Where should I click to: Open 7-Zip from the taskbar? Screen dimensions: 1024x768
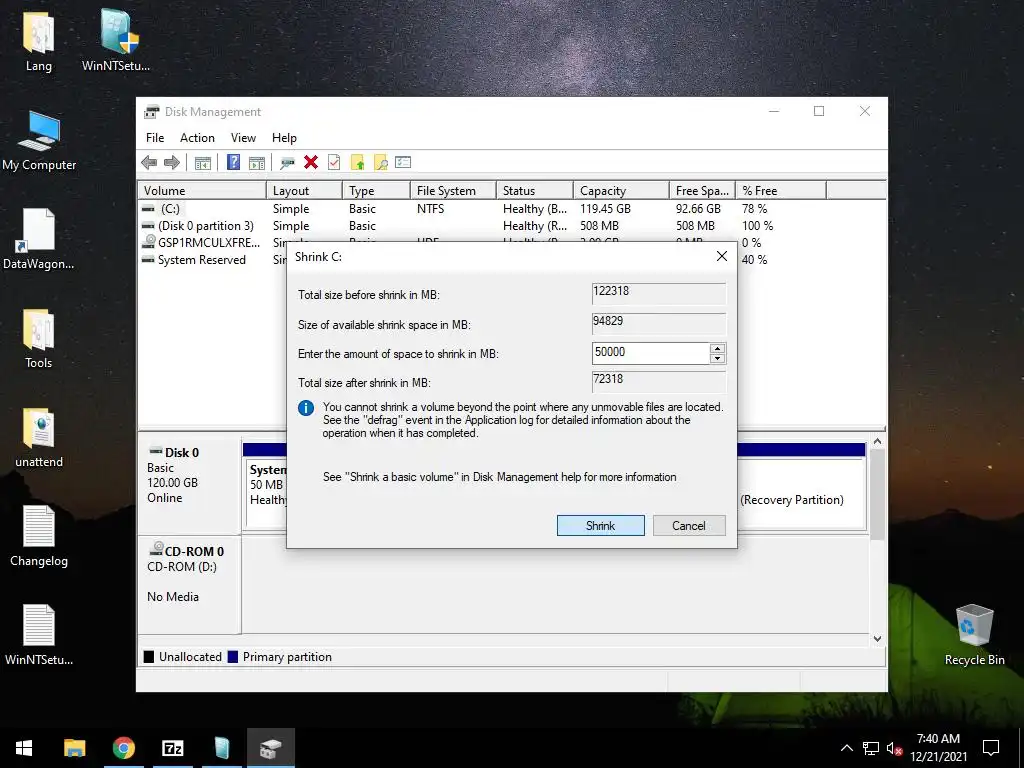(x=172, y=748)
